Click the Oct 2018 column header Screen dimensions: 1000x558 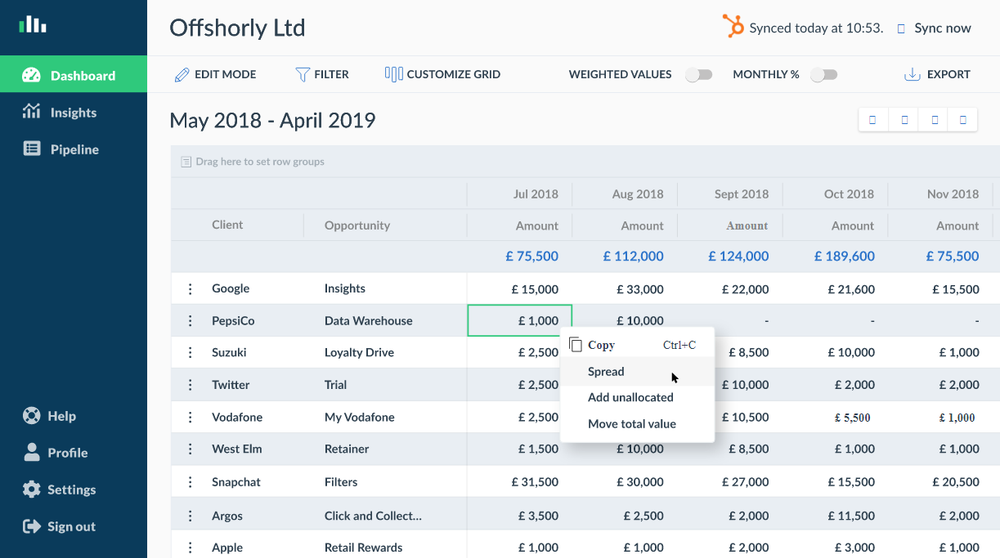click(849, 194)
